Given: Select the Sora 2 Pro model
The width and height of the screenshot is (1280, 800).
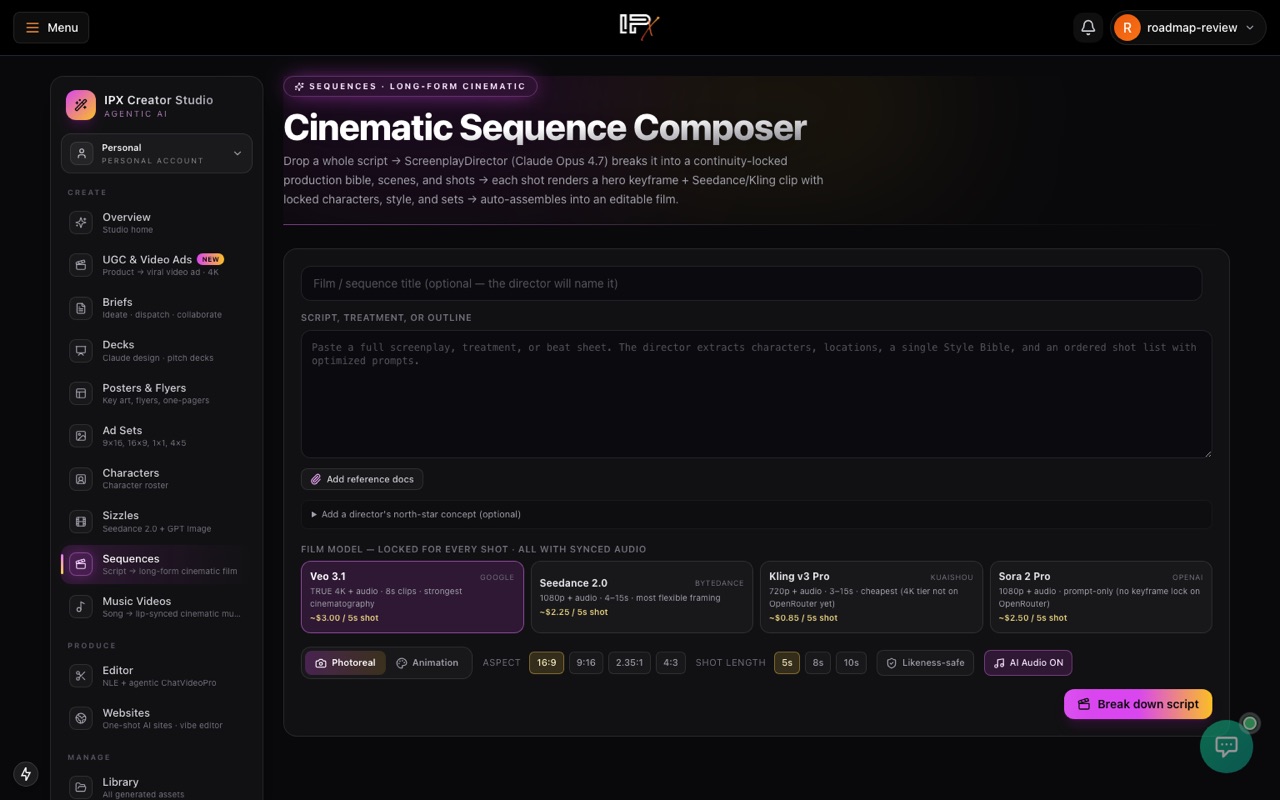Looking at the screenshot, I should coord(1101,597).
